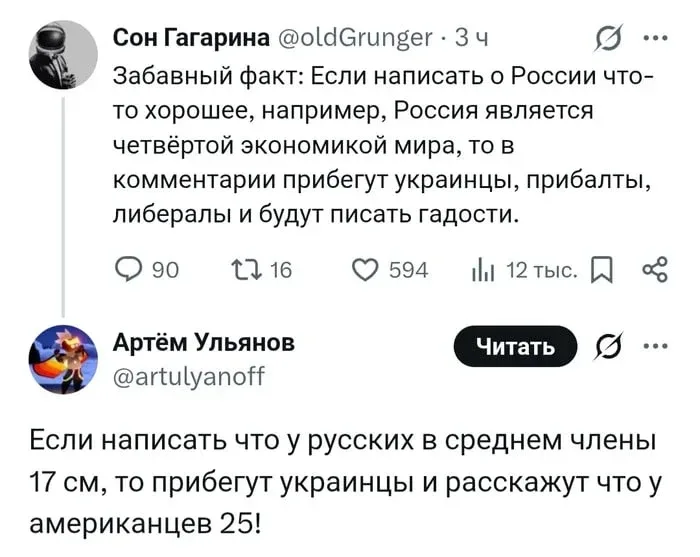
Task: Click Grok icon on Сон Гагарина tweet
Action: click(x=606, y=42)
